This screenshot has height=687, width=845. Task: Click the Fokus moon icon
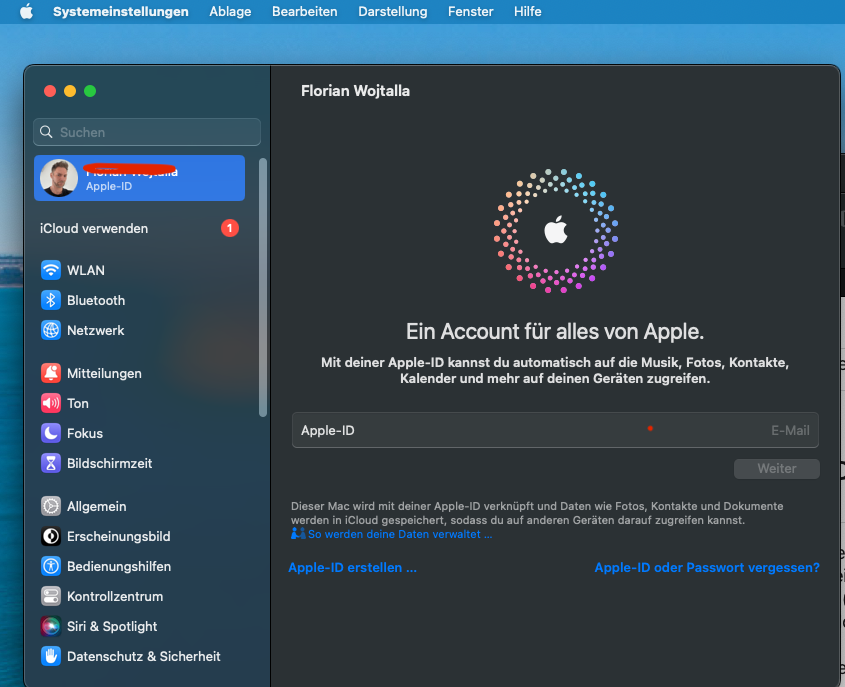click(x=51, y=433)
